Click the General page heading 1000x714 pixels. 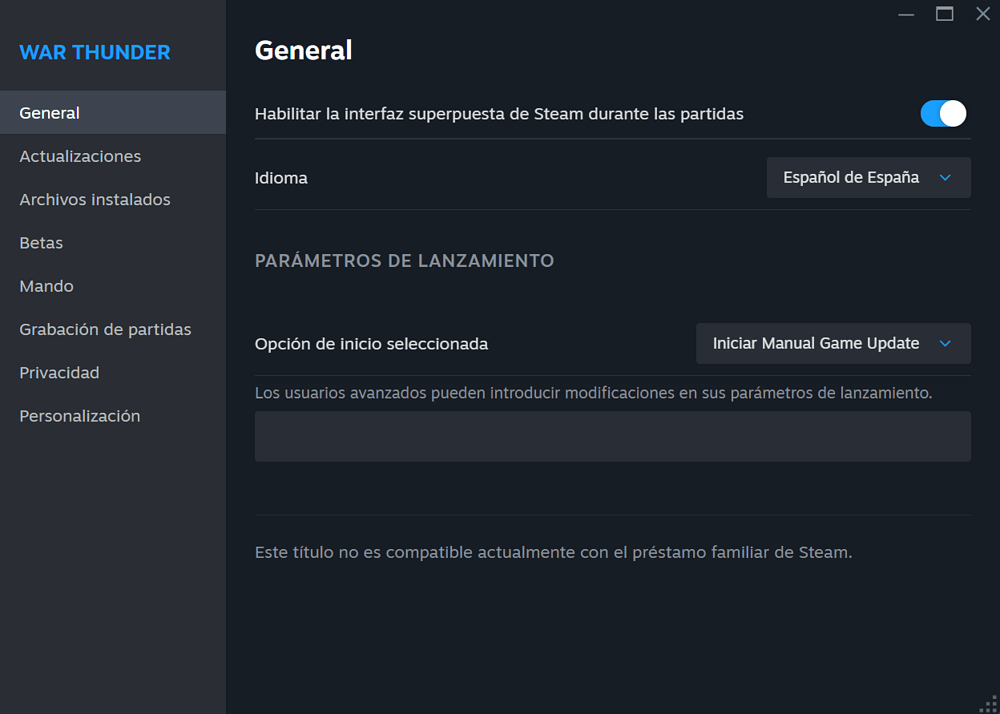pos(303,50)
